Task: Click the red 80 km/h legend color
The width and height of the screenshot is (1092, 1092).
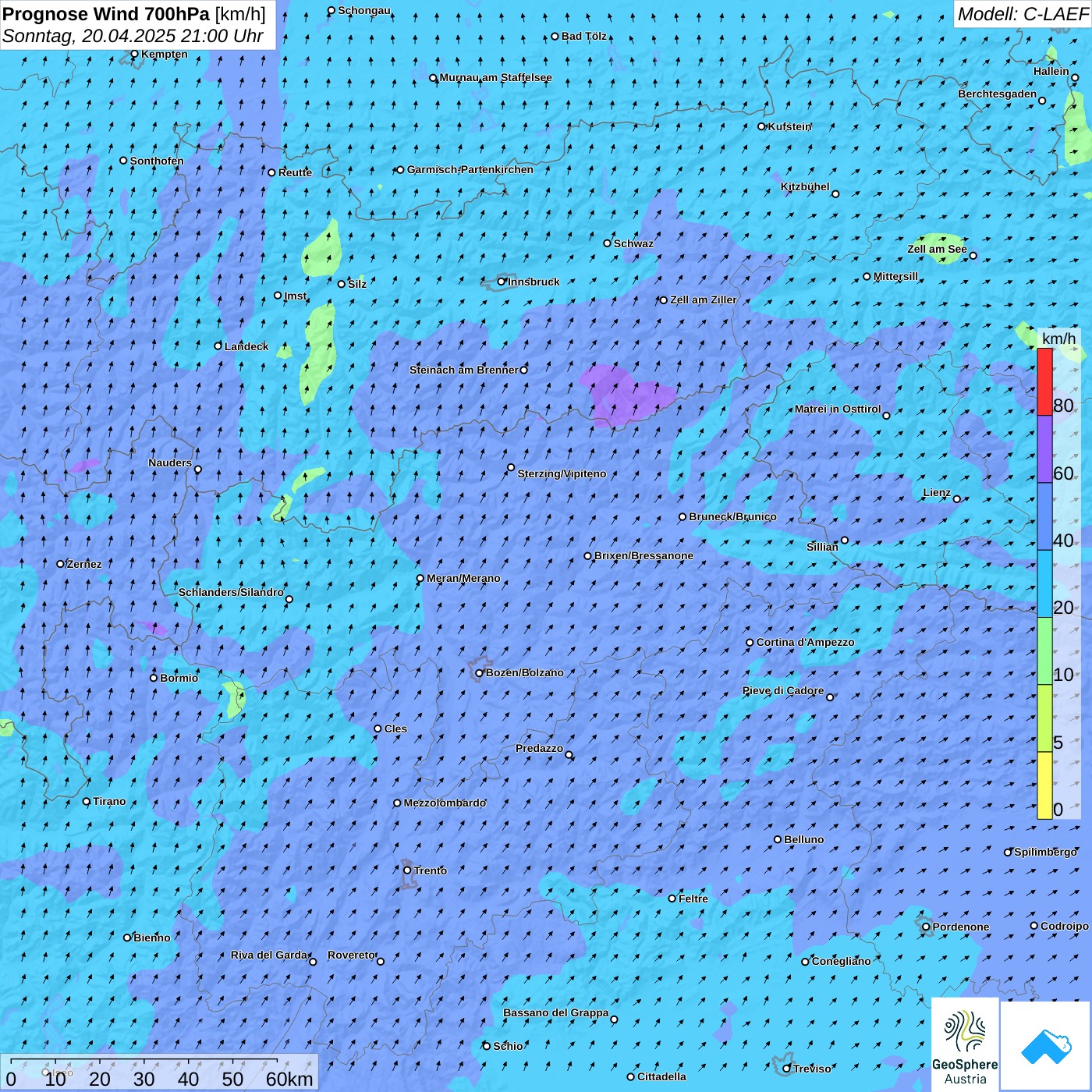Action: pyautogui.click(x=1044, y=381)
